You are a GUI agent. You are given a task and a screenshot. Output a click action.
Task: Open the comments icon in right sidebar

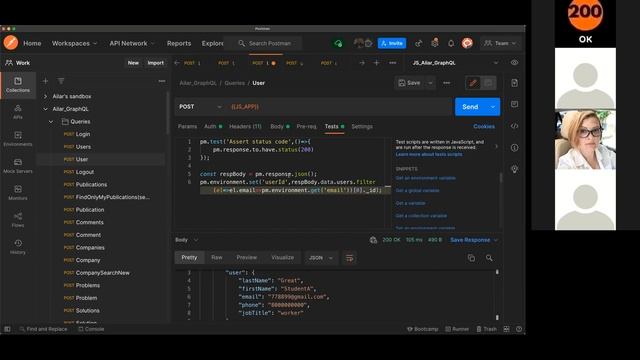[514, 104]
